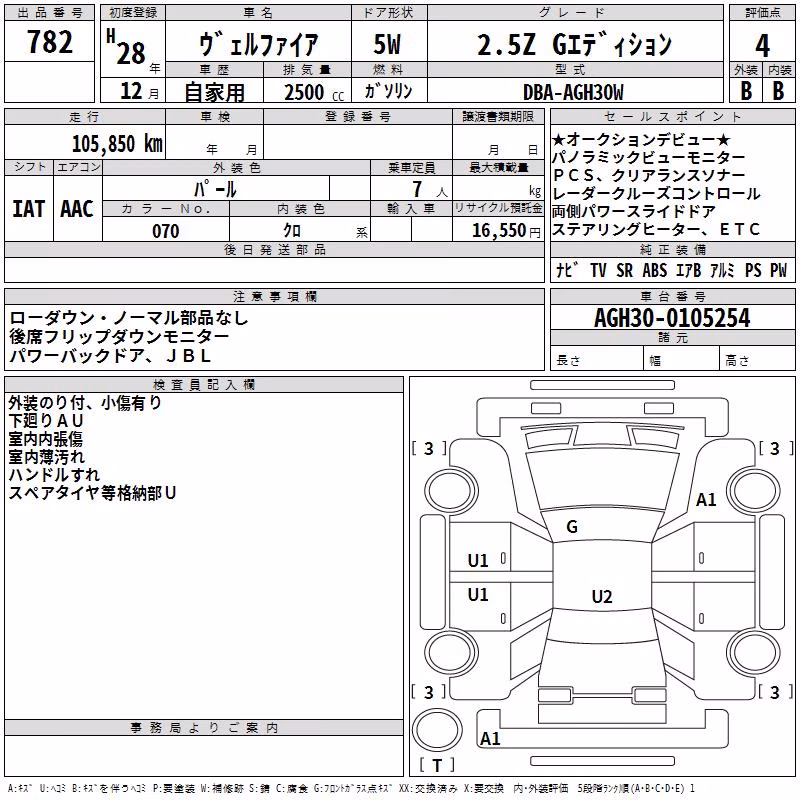Select 検査員記入欄 section header

(204, 385)
